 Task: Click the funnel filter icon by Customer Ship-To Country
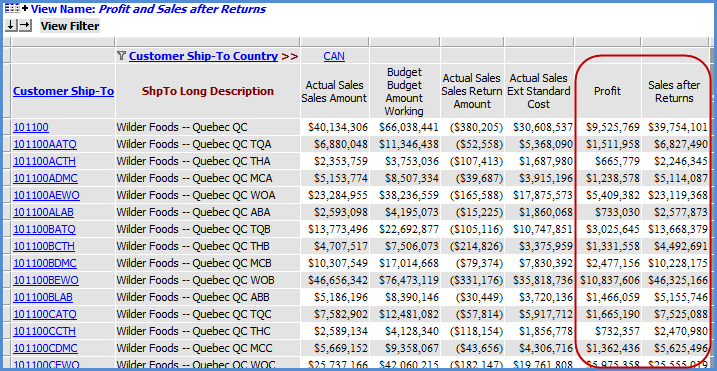(x=121, y=56)
